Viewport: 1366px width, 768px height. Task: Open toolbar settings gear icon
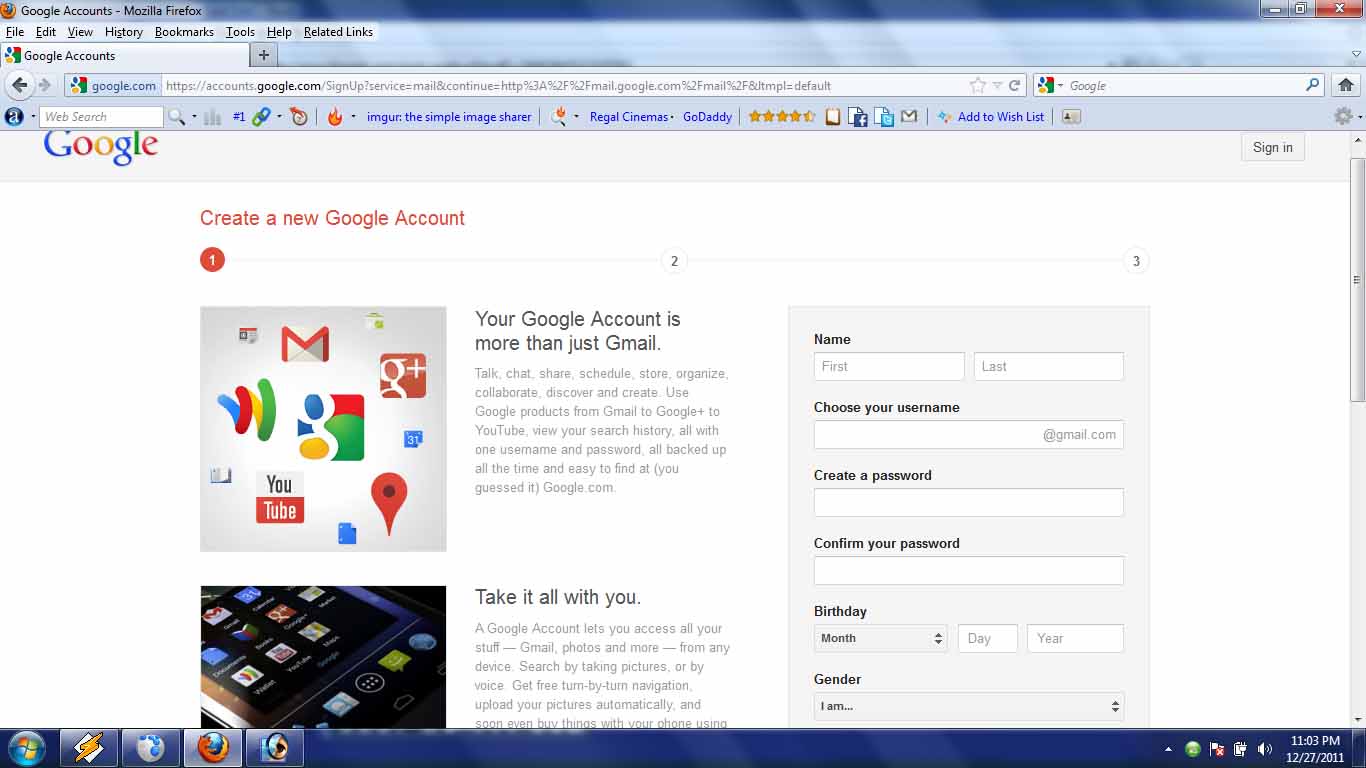(1344, 116)
